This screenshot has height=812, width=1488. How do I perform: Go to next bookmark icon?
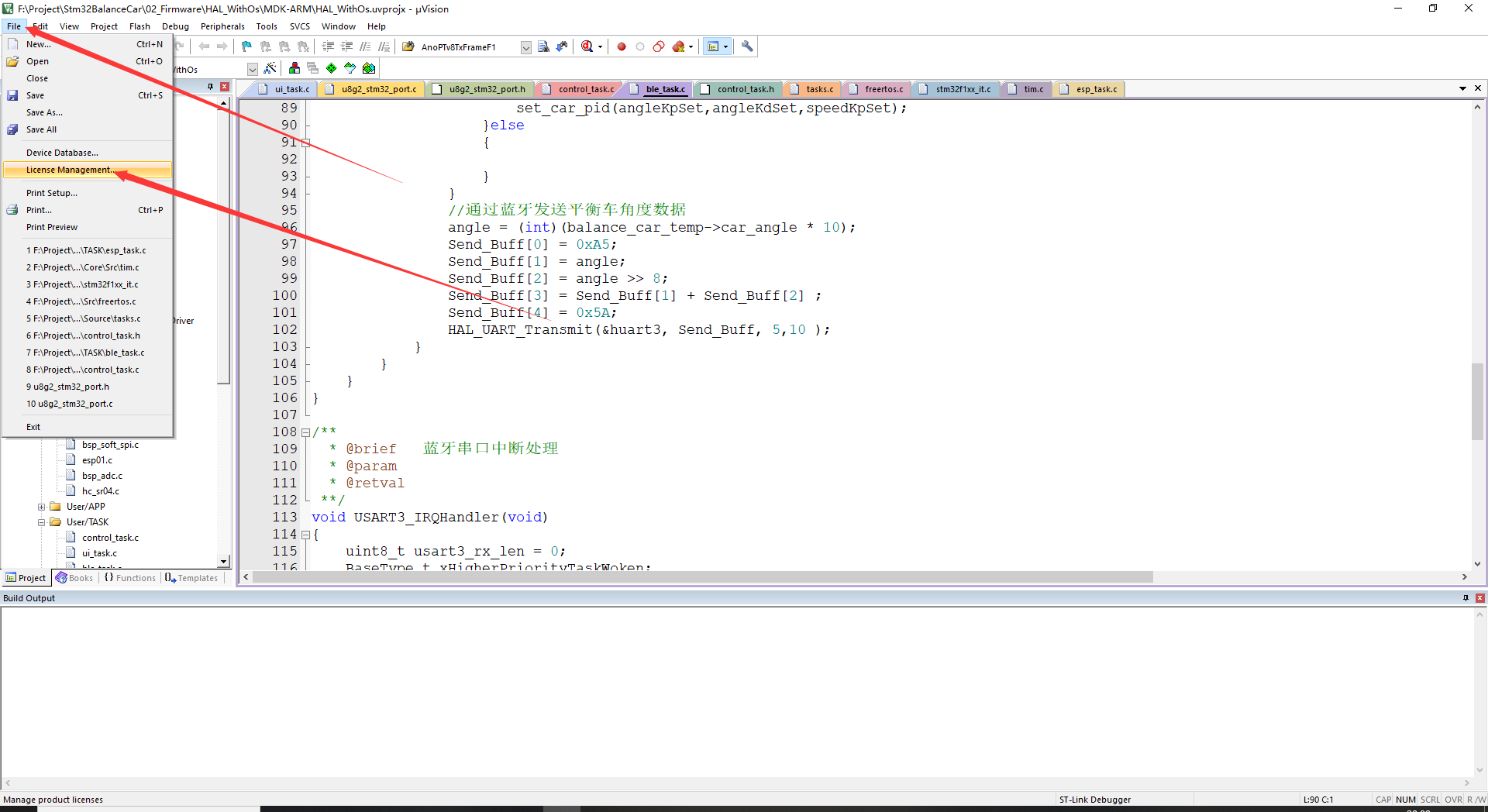(x=284, y=46)
